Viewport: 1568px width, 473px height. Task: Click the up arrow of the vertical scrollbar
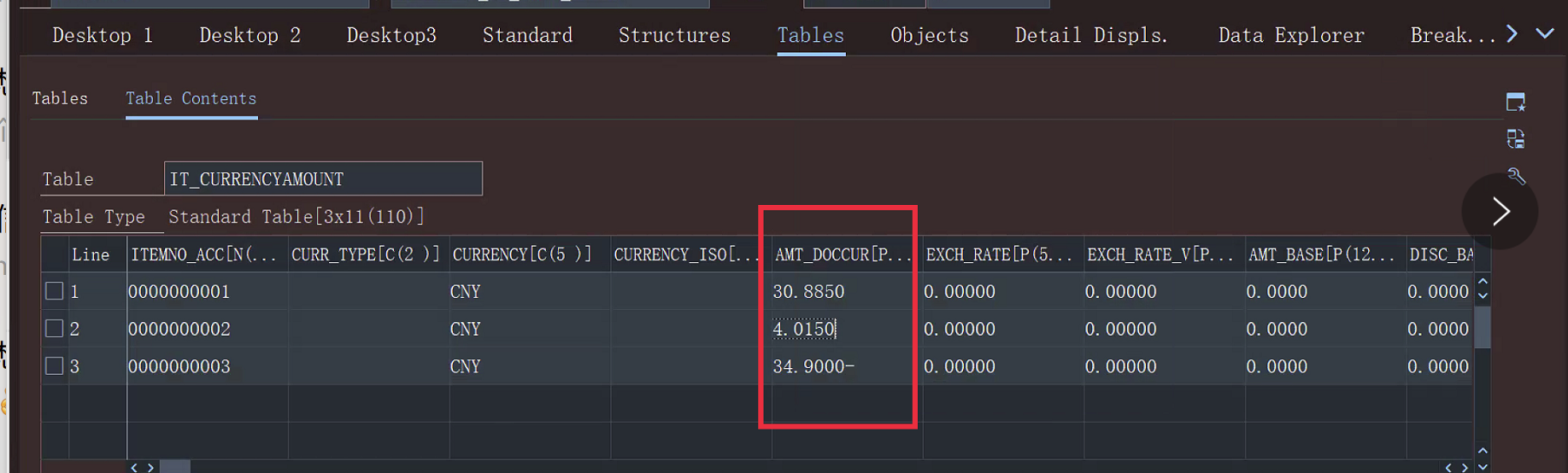[x=1483, y=282]
